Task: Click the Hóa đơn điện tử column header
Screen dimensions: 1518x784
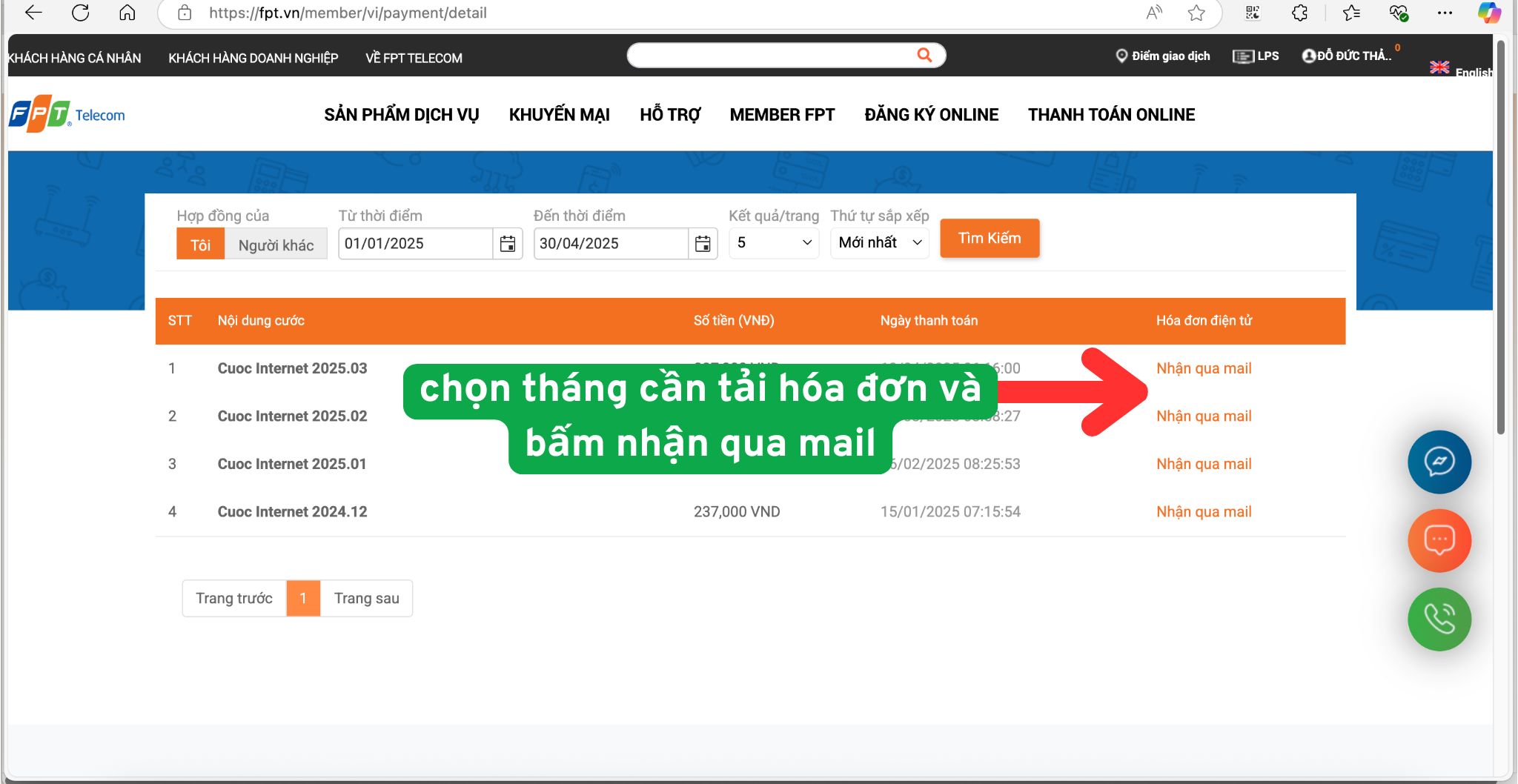Action: (1204, 321)
